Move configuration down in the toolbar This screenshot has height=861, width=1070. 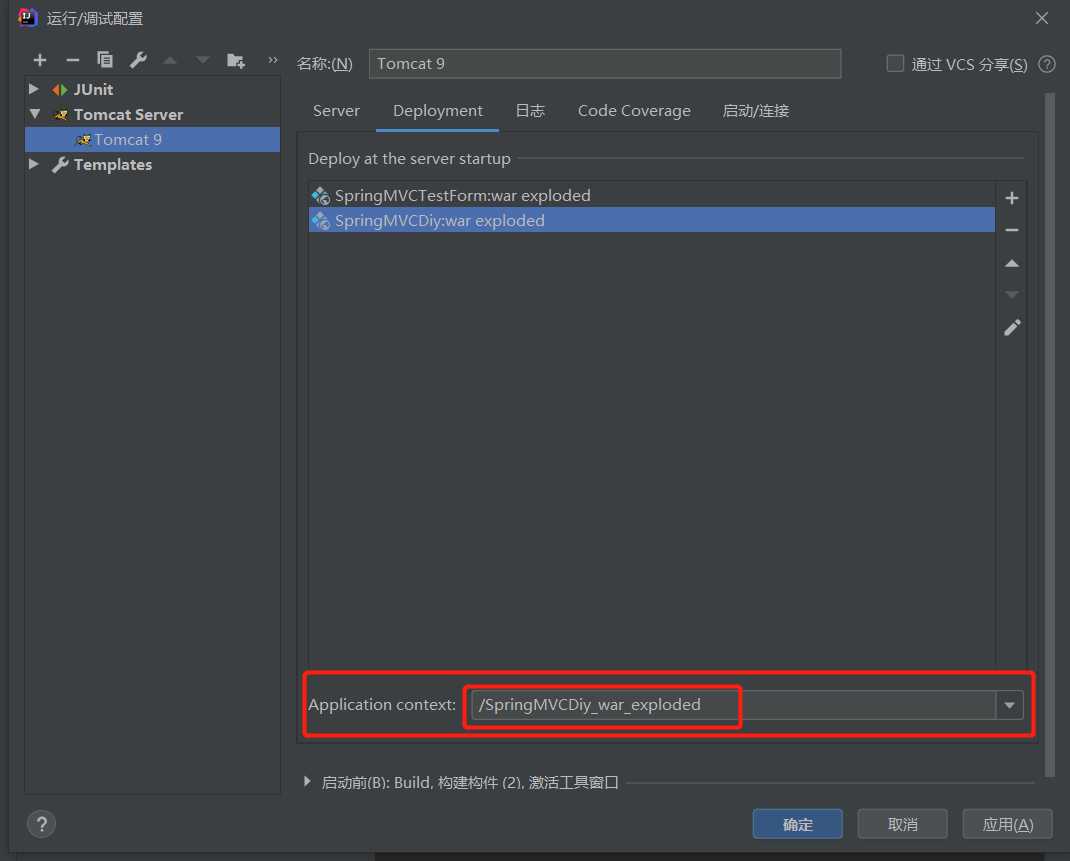click(203, 61)
